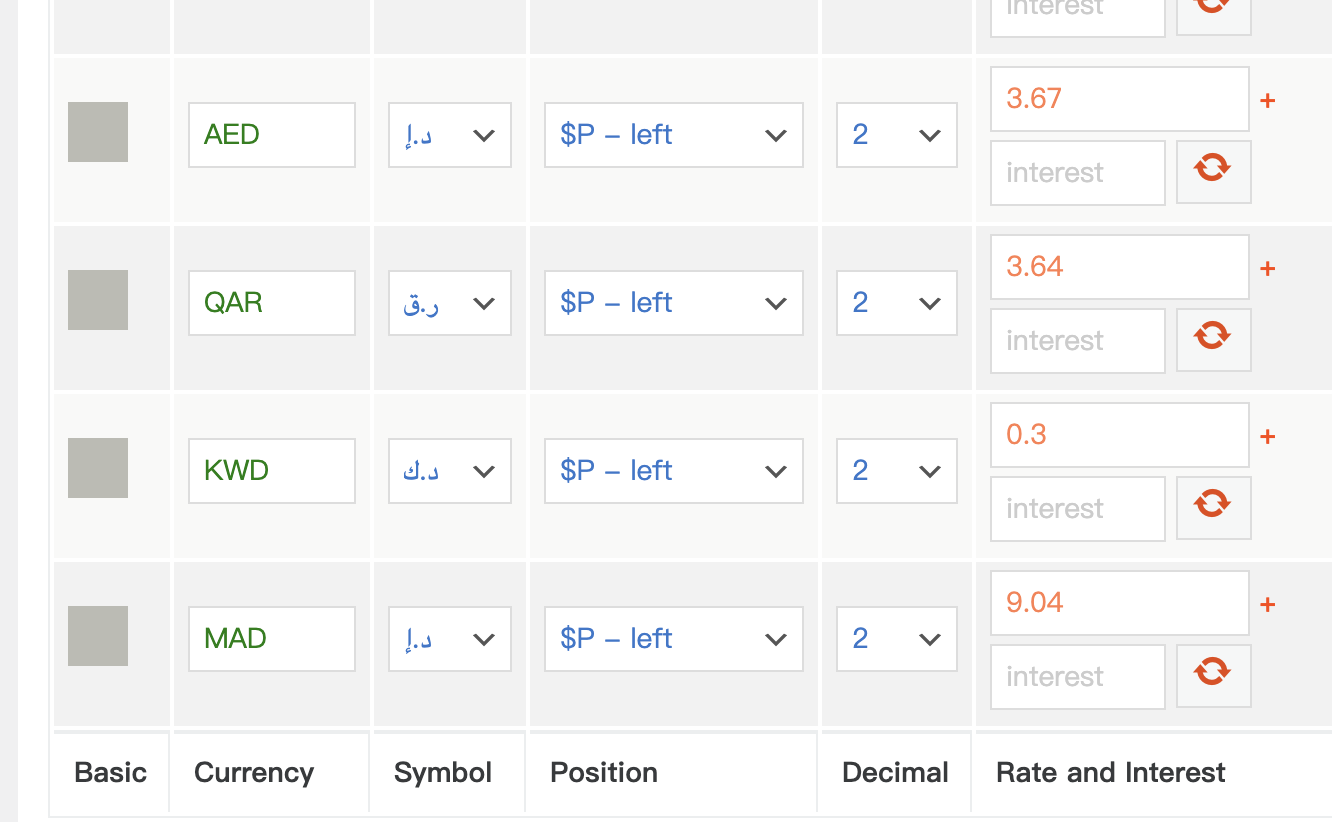Click the plus next to QAR rate
Image resolution: width=1332 pixels, height=822 pixels.
pos(1267,268)
